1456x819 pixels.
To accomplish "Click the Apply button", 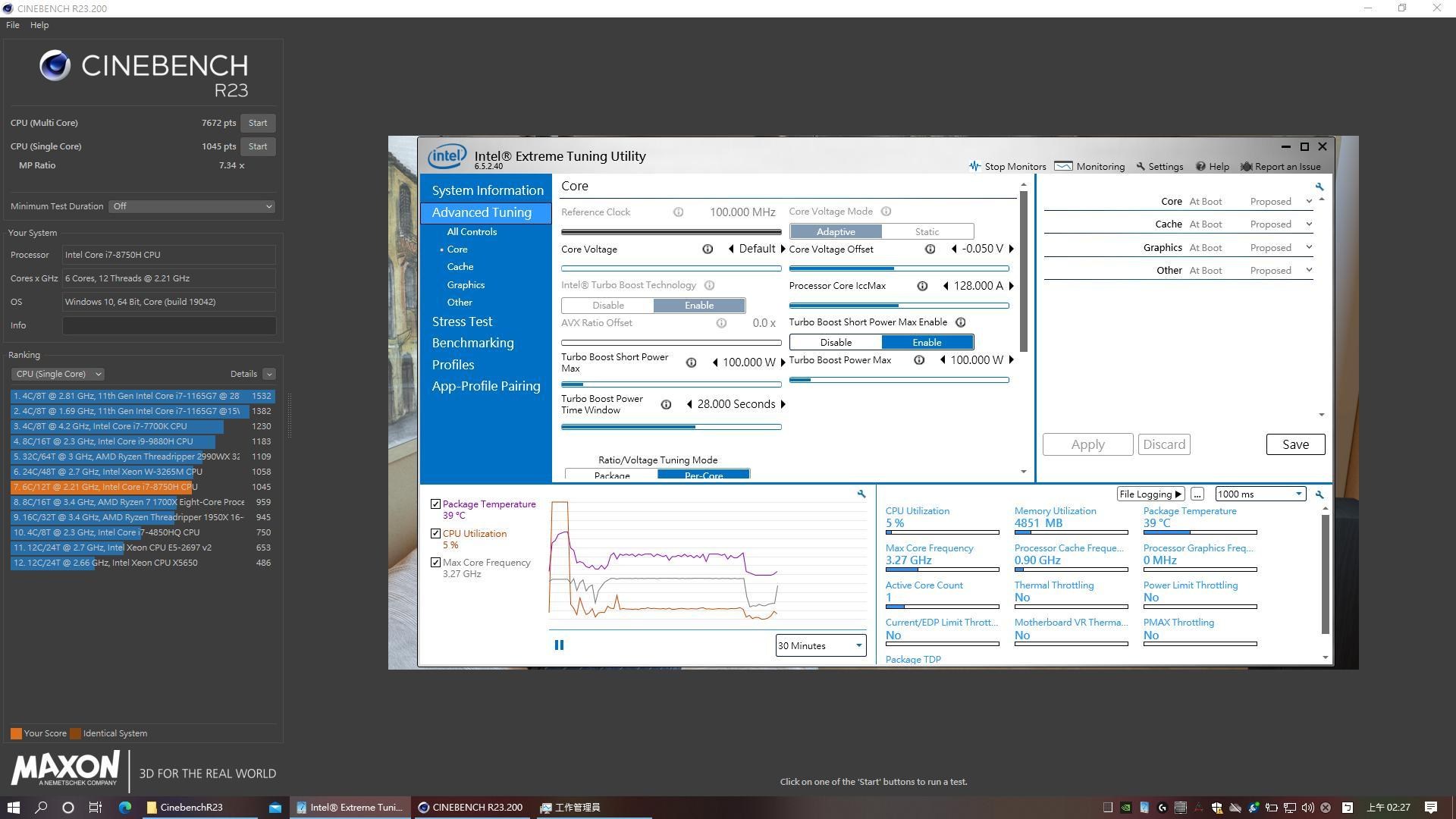I will pos(1087,444).
